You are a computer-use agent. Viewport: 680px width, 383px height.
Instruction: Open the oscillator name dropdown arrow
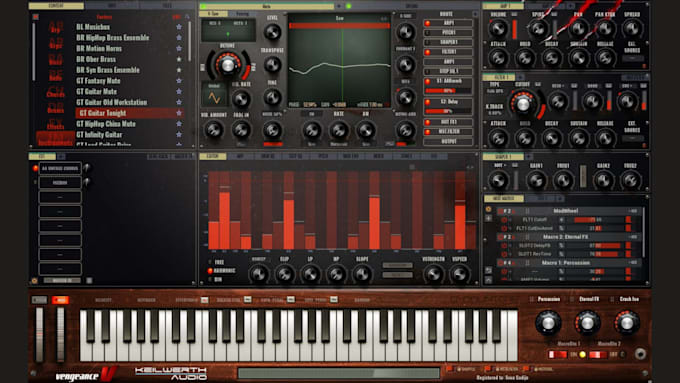(x=339, y=6)
